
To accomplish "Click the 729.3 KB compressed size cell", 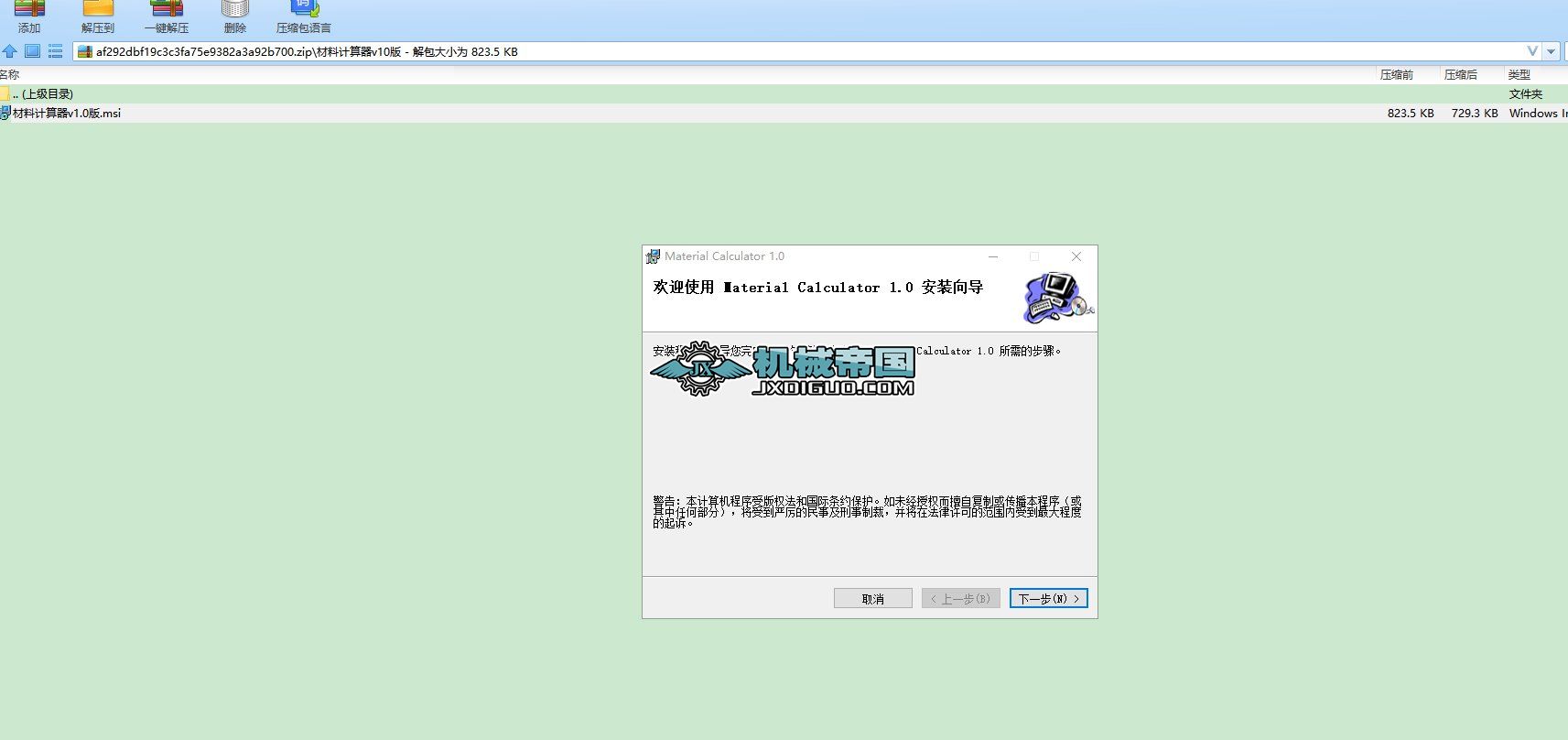I will (1475, 114).
